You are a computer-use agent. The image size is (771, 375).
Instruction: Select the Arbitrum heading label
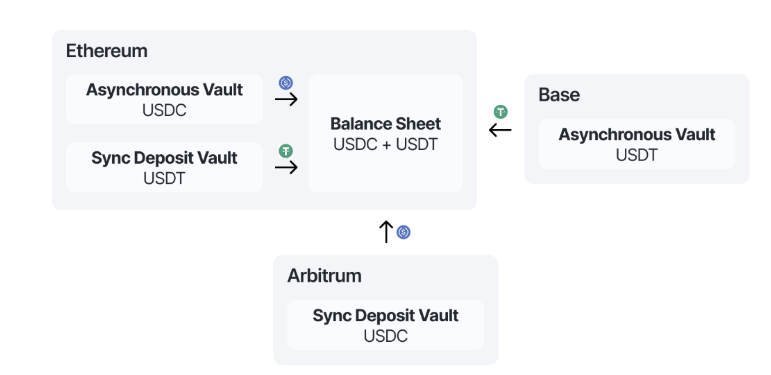pos(324,276)
